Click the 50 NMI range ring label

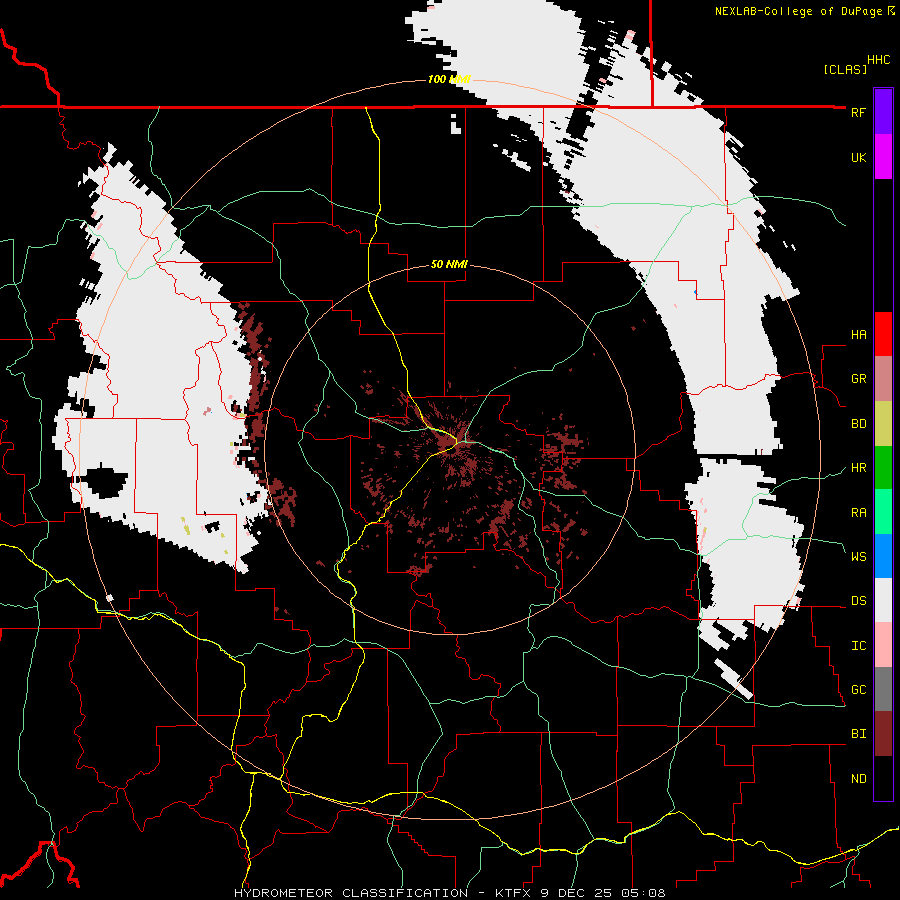449,264
